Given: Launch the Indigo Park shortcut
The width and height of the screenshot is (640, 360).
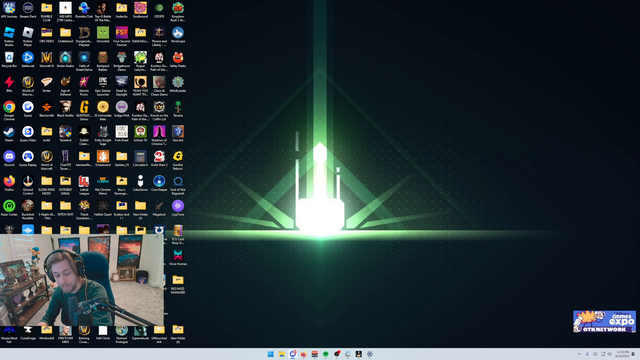Looking at the screenshot, I should 122,109.
